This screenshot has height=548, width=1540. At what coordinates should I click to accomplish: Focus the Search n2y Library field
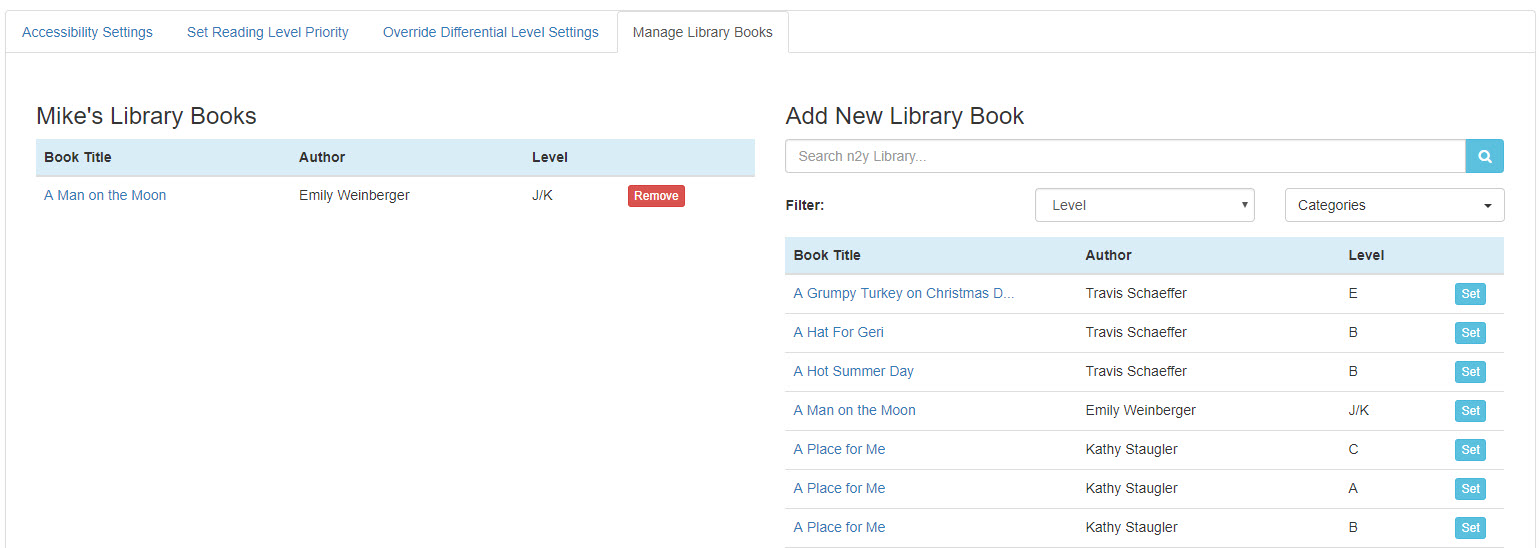point(1125,156)
